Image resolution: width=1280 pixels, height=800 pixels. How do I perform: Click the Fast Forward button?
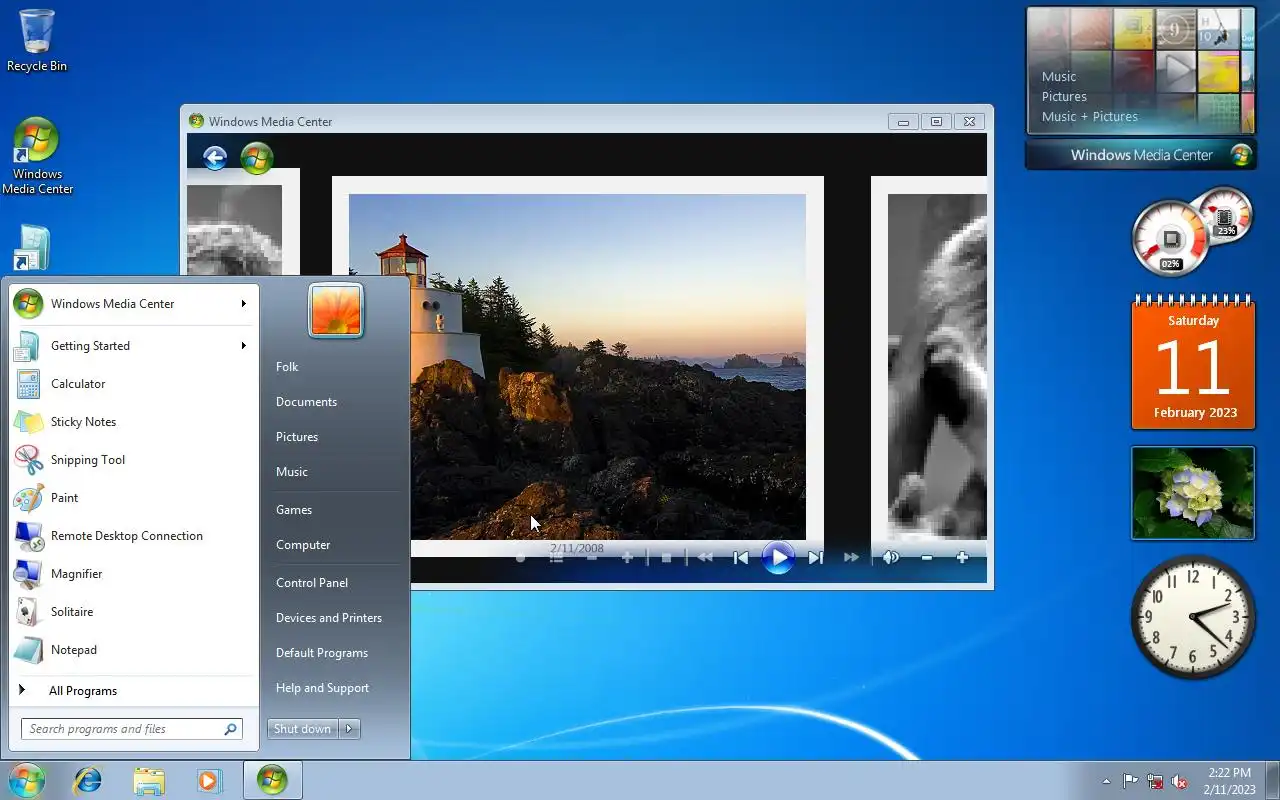(851, 558)
